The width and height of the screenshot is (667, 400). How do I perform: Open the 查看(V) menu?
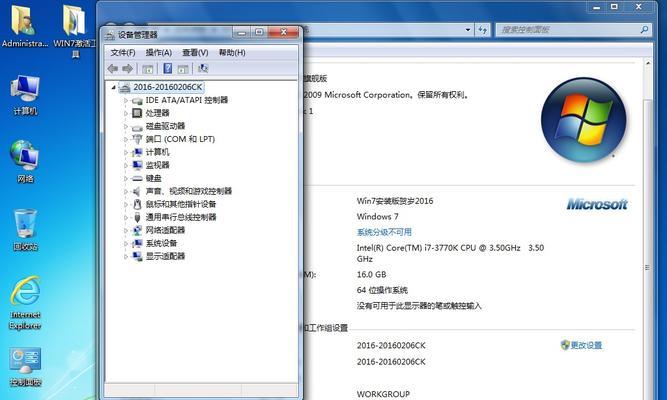(195, 52)
